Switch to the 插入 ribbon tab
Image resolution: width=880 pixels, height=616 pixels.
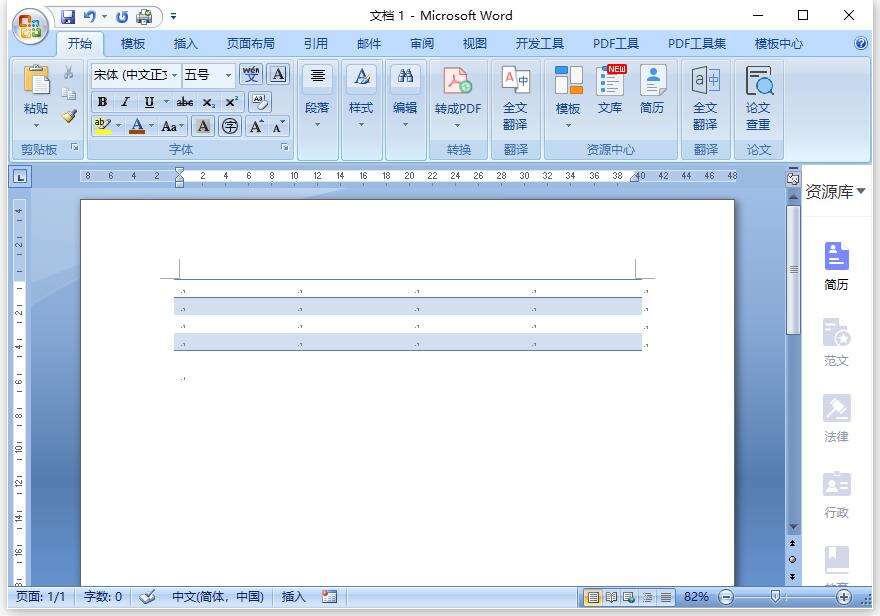coord(185,43)
